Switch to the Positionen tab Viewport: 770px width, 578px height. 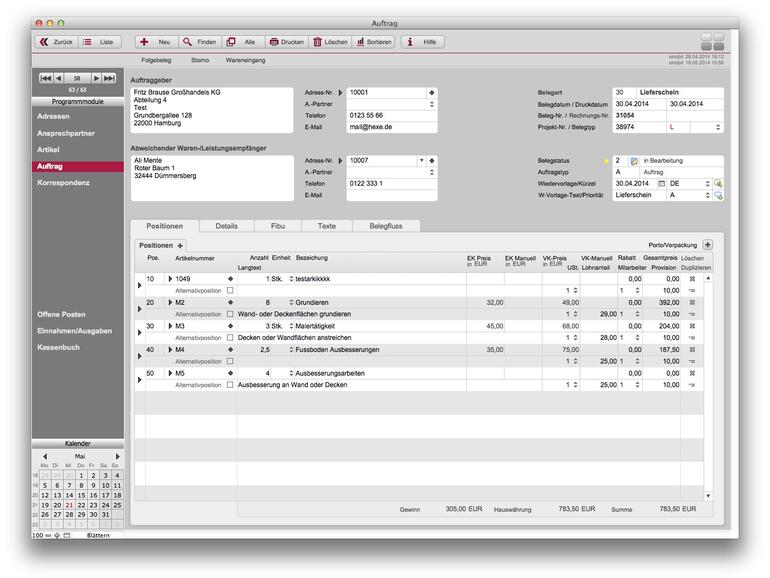[x=165, y=226]
